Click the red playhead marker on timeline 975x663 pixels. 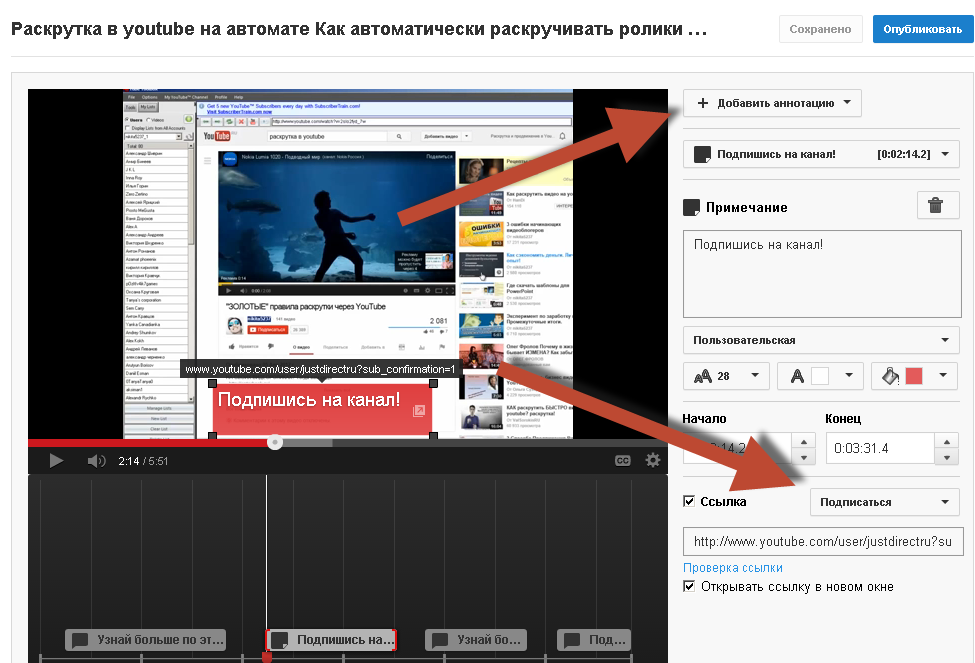point(267,657)
